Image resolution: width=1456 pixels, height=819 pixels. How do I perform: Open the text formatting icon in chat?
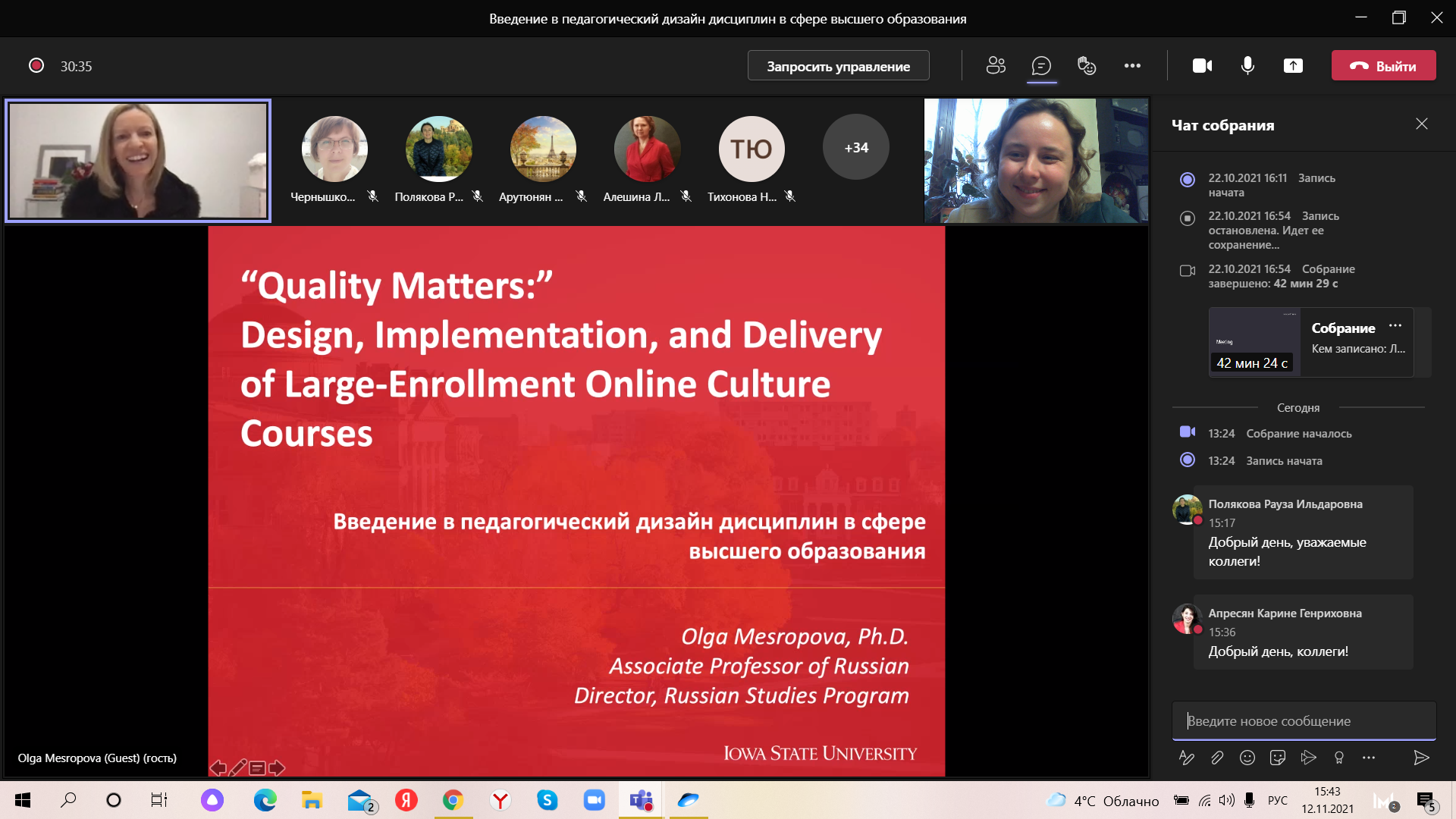tap(1187, 757)
